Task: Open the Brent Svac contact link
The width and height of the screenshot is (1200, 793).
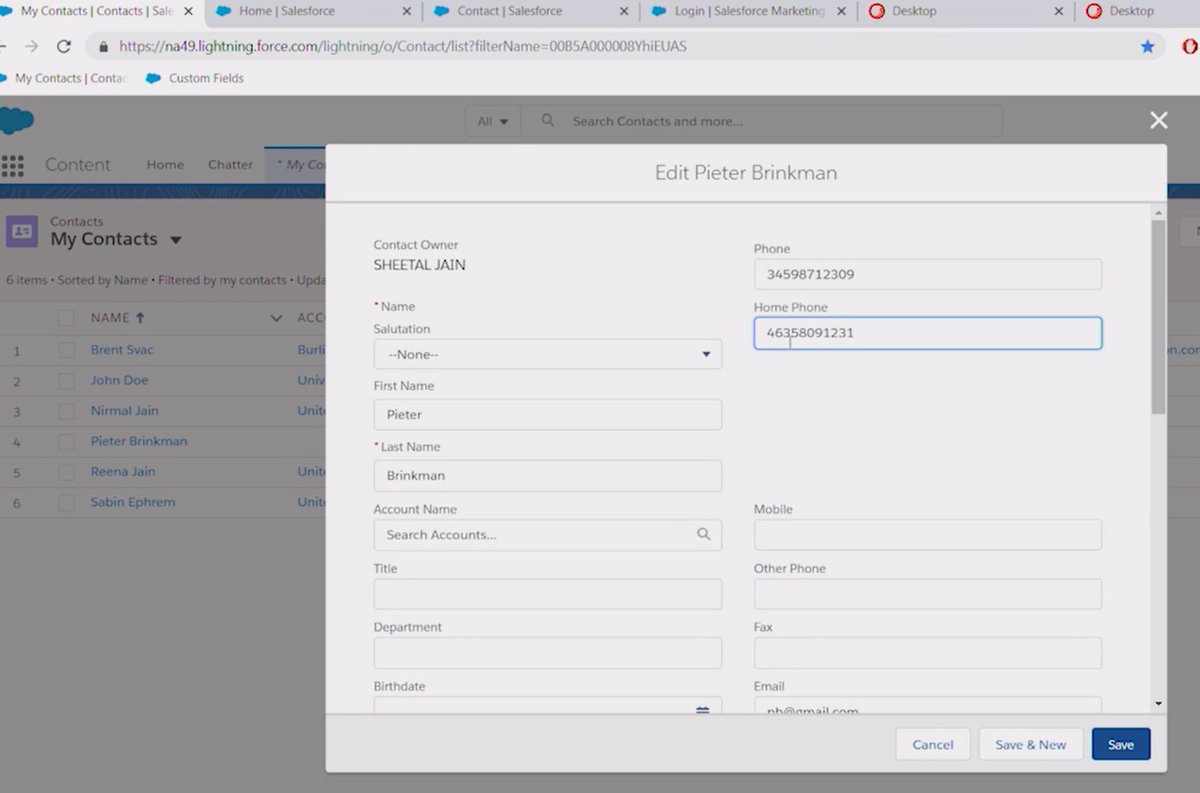Action: [x=121, y=350]
